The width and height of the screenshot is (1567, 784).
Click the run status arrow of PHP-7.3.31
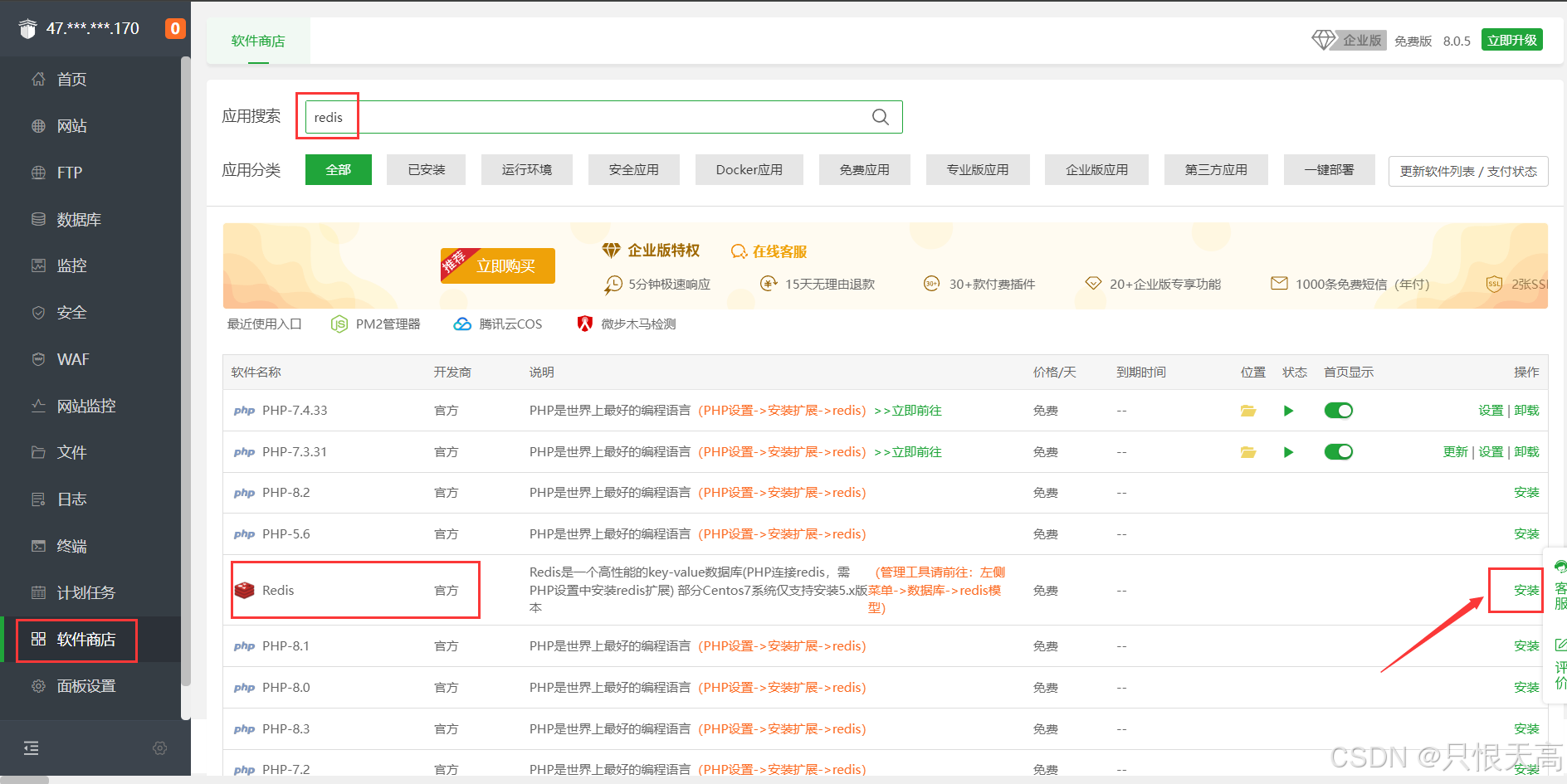point(1288,452)
